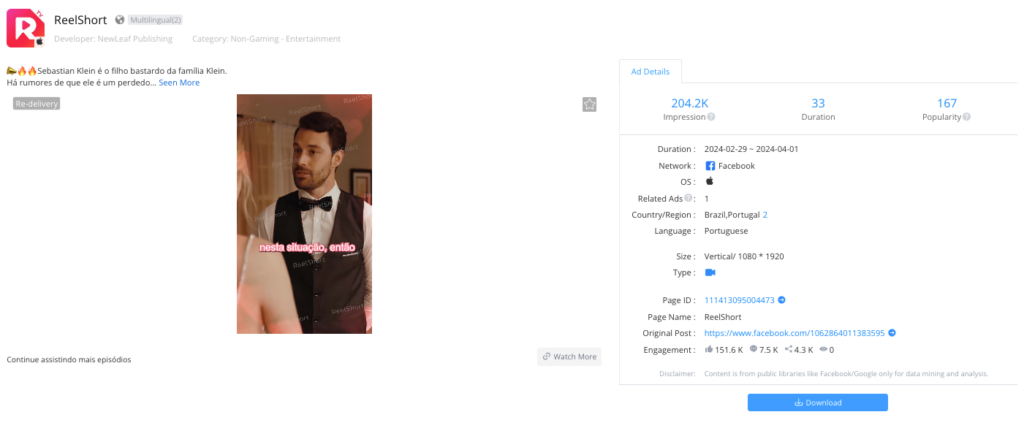Show the 2 countries count link

(x=765, y=214)
